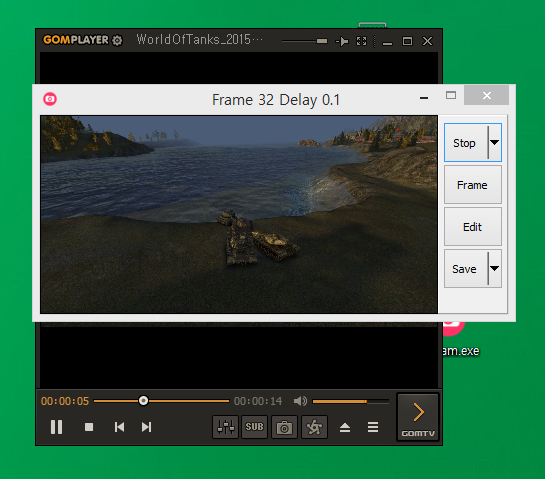The width and height of the screenshot is (545, 479).
Task: Click total duration 00:00:14
Action: click(x=258, y=401)
